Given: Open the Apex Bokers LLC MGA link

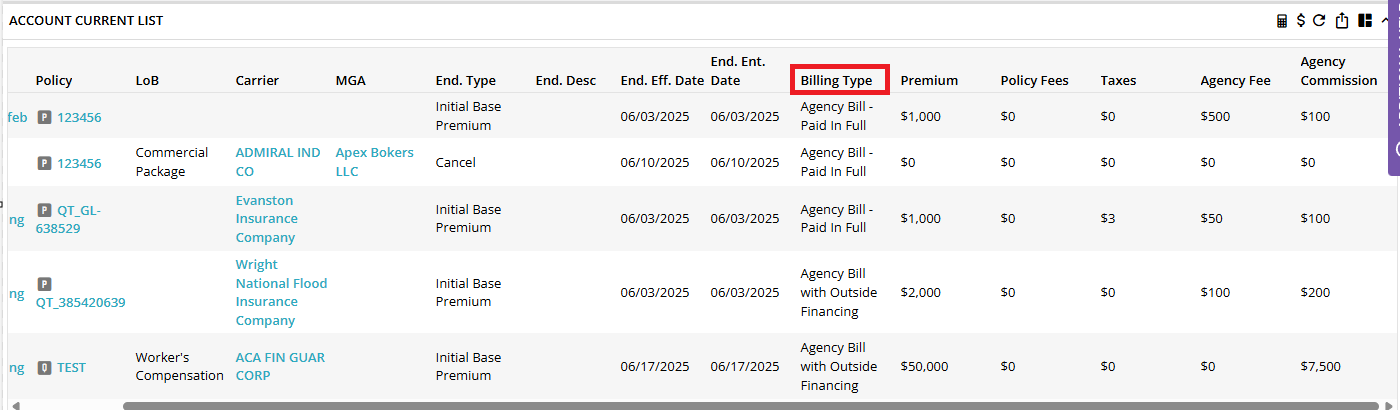Looking at the screenshot, I should tap(375, 162).
